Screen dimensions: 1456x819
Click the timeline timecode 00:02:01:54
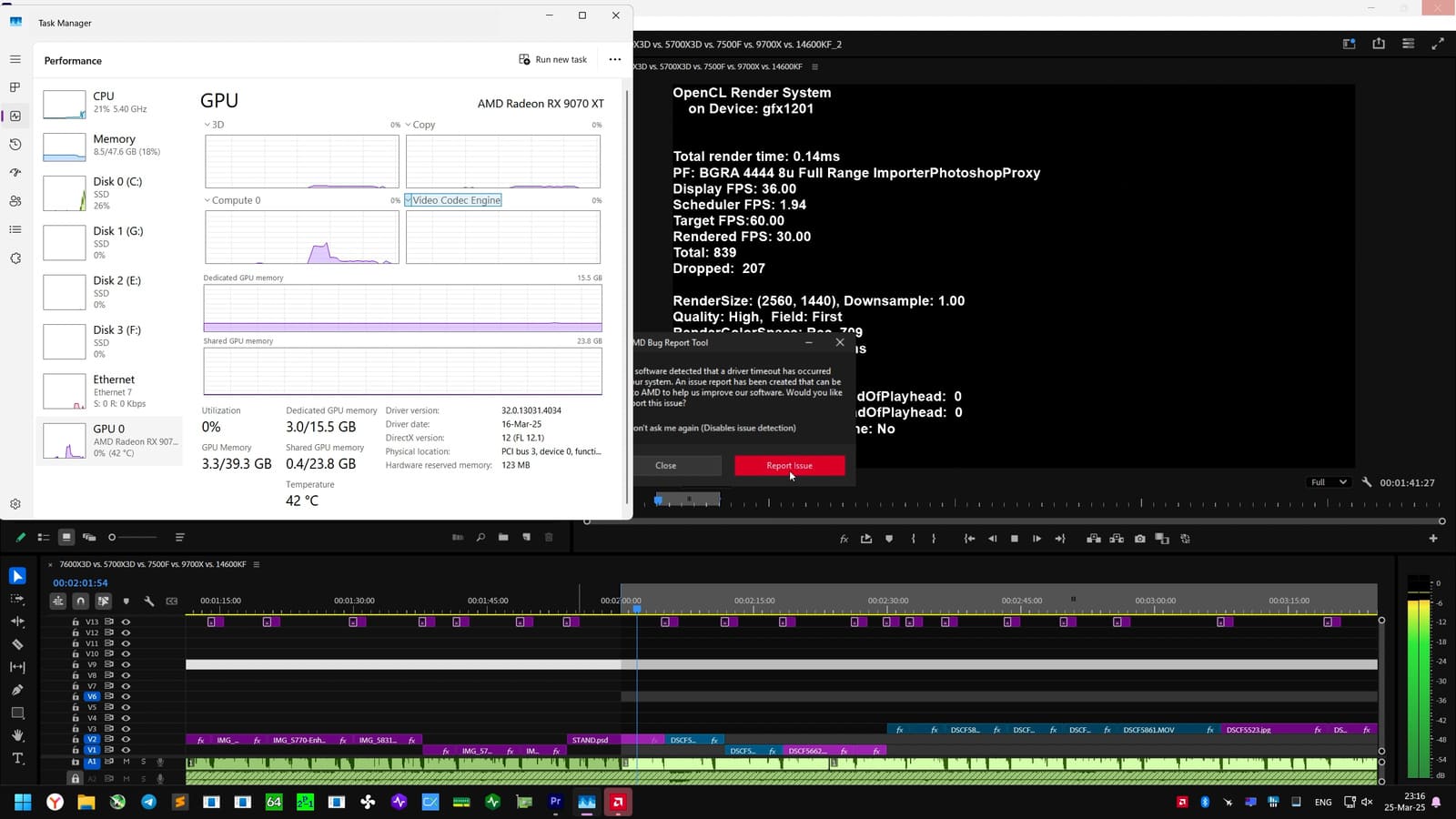pyautogui.click(x=80, y=583)
